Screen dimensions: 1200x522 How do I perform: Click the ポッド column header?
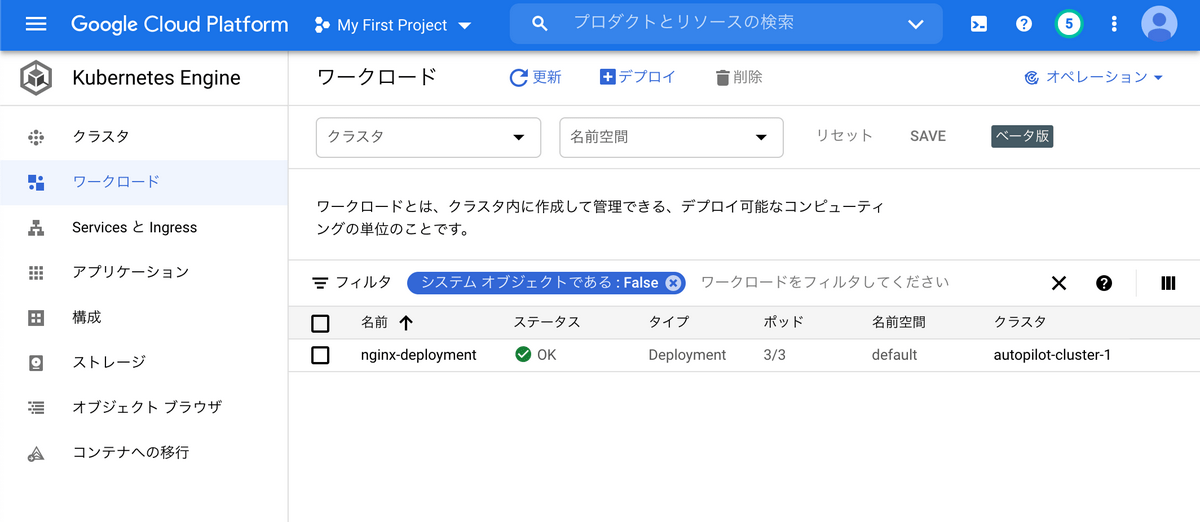point(783,322)
